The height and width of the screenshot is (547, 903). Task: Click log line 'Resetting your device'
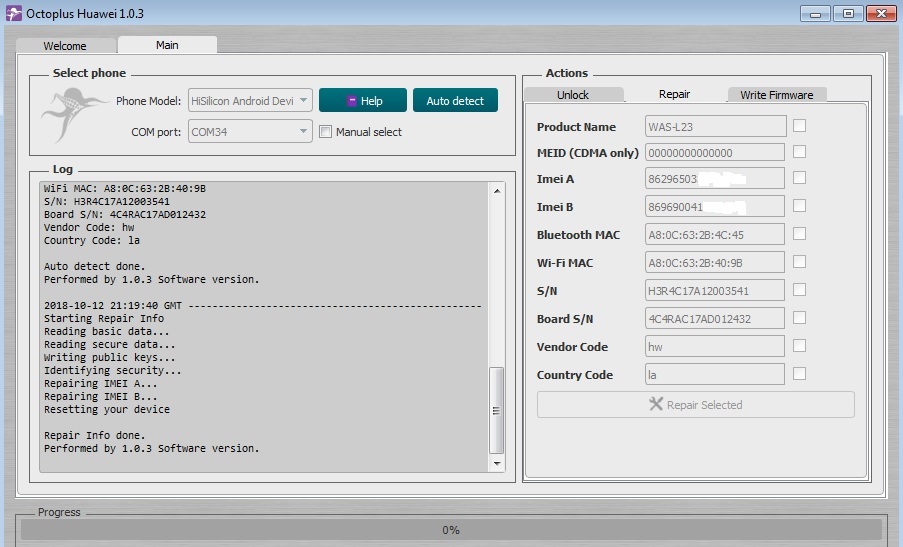pyautogui.click(x=107, y=409)
